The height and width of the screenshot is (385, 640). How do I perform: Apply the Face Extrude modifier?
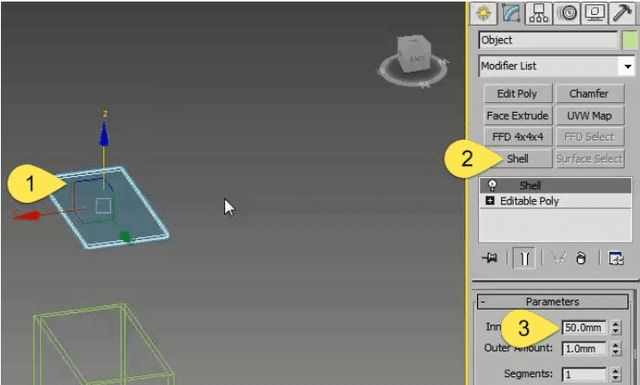coord(518,116)
